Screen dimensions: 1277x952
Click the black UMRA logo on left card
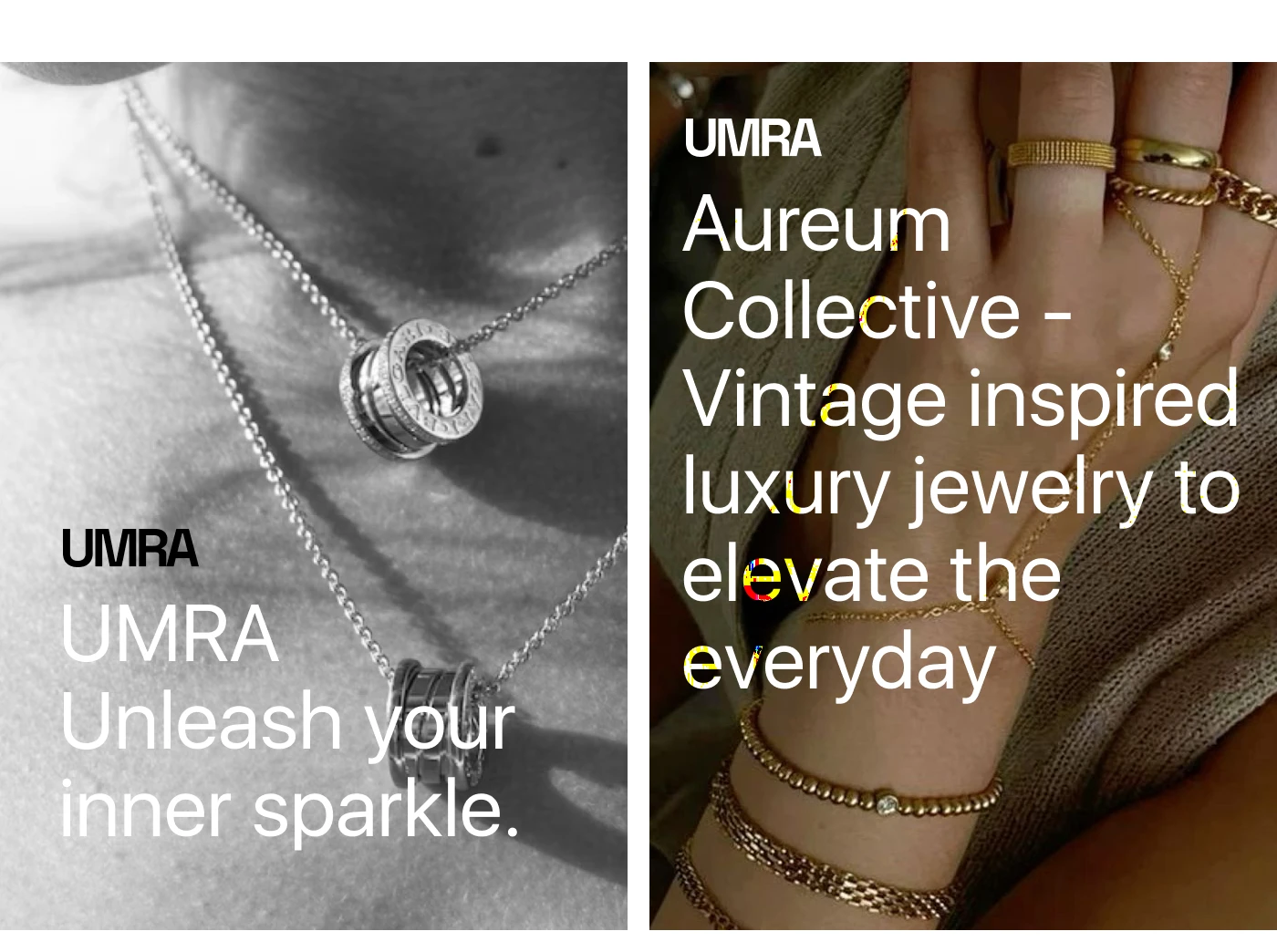click(130, 548)
